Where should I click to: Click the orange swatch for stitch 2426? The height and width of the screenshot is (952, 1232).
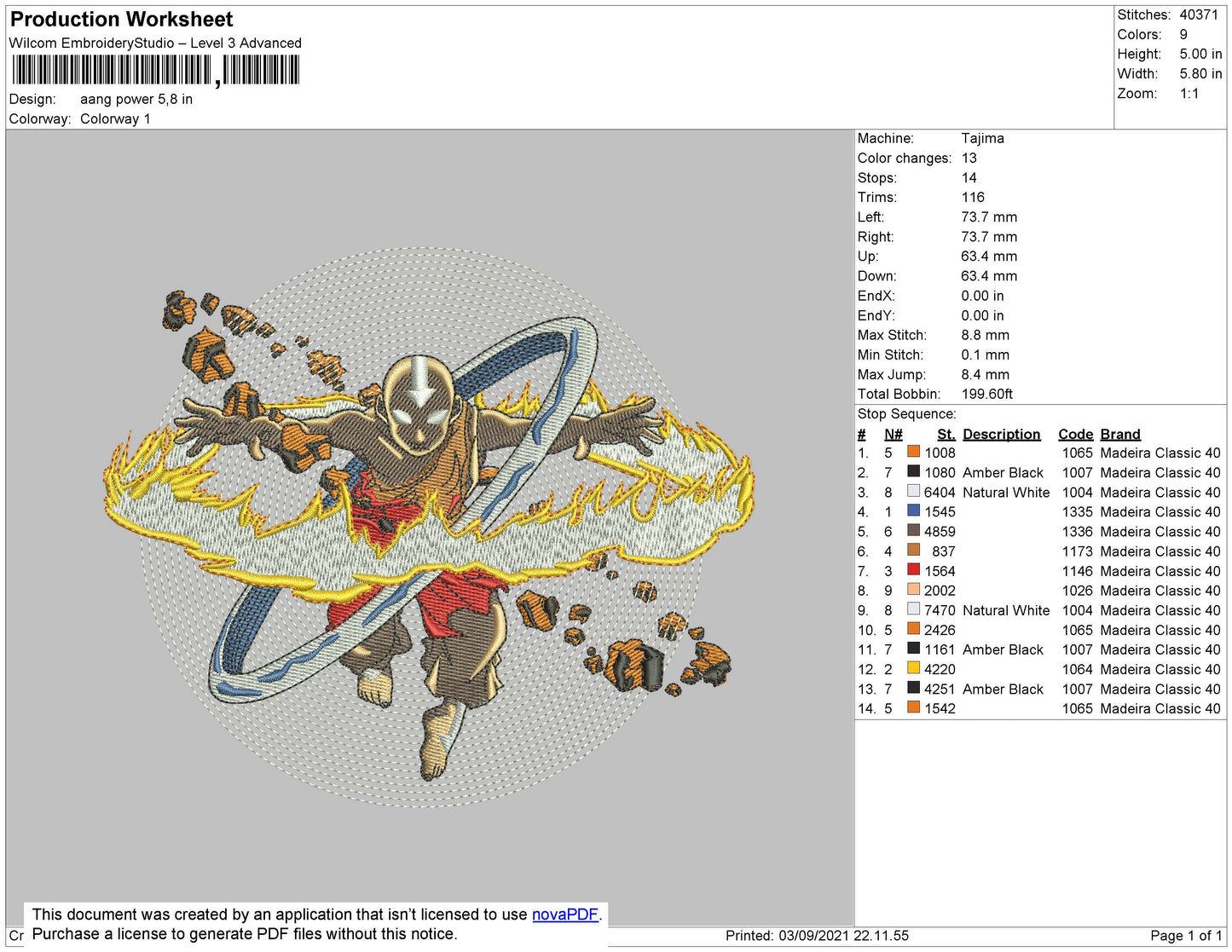[913, 628]
